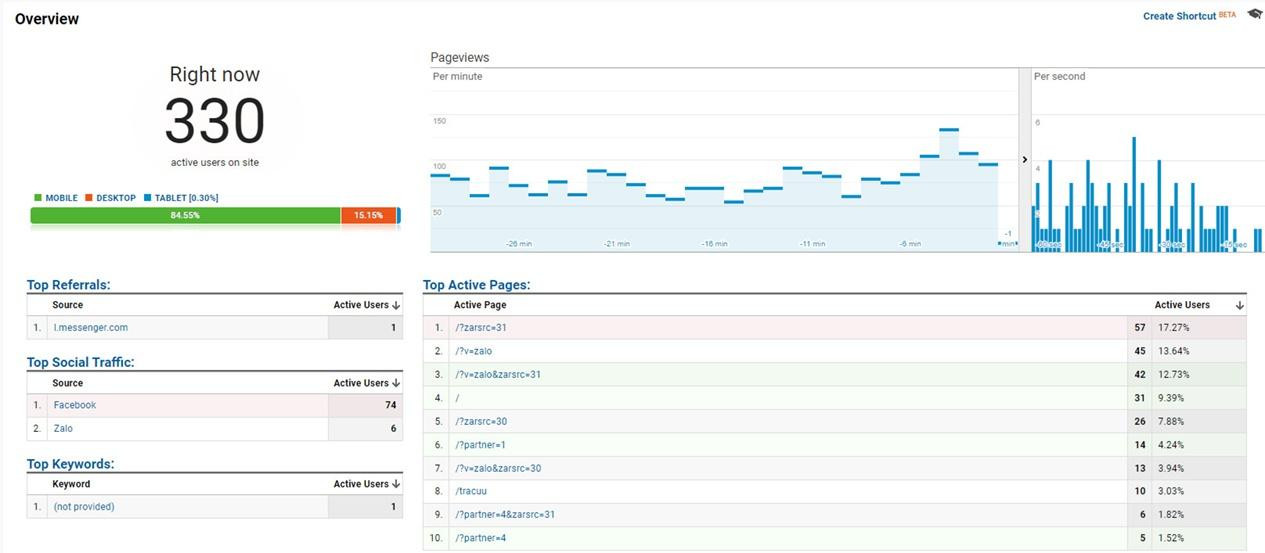This screenshot has height=553, width=1265.
Task: Click the green 84.55% mobile bar segment
Action: click(185, 215)
